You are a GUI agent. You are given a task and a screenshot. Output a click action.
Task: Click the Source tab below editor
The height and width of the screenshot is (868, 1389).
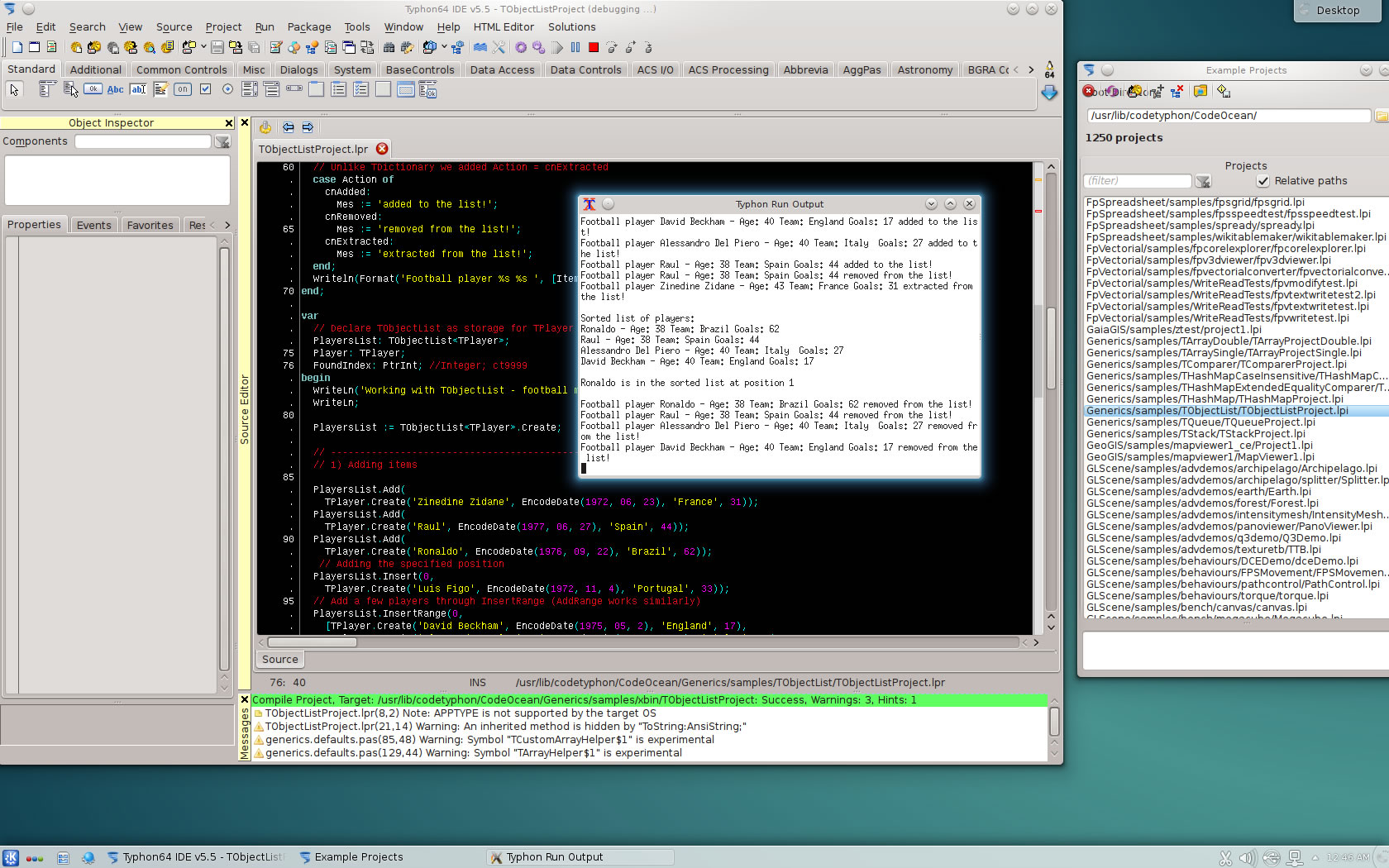(x=279, y=660)
